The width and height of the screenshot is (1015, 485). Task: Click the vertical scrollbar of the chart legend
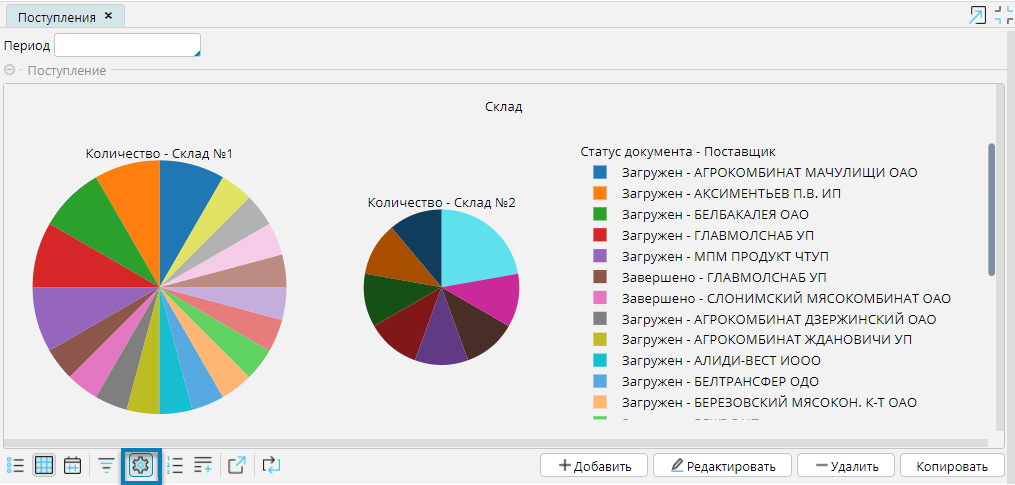pyautogui.click(x=992, y=208)
